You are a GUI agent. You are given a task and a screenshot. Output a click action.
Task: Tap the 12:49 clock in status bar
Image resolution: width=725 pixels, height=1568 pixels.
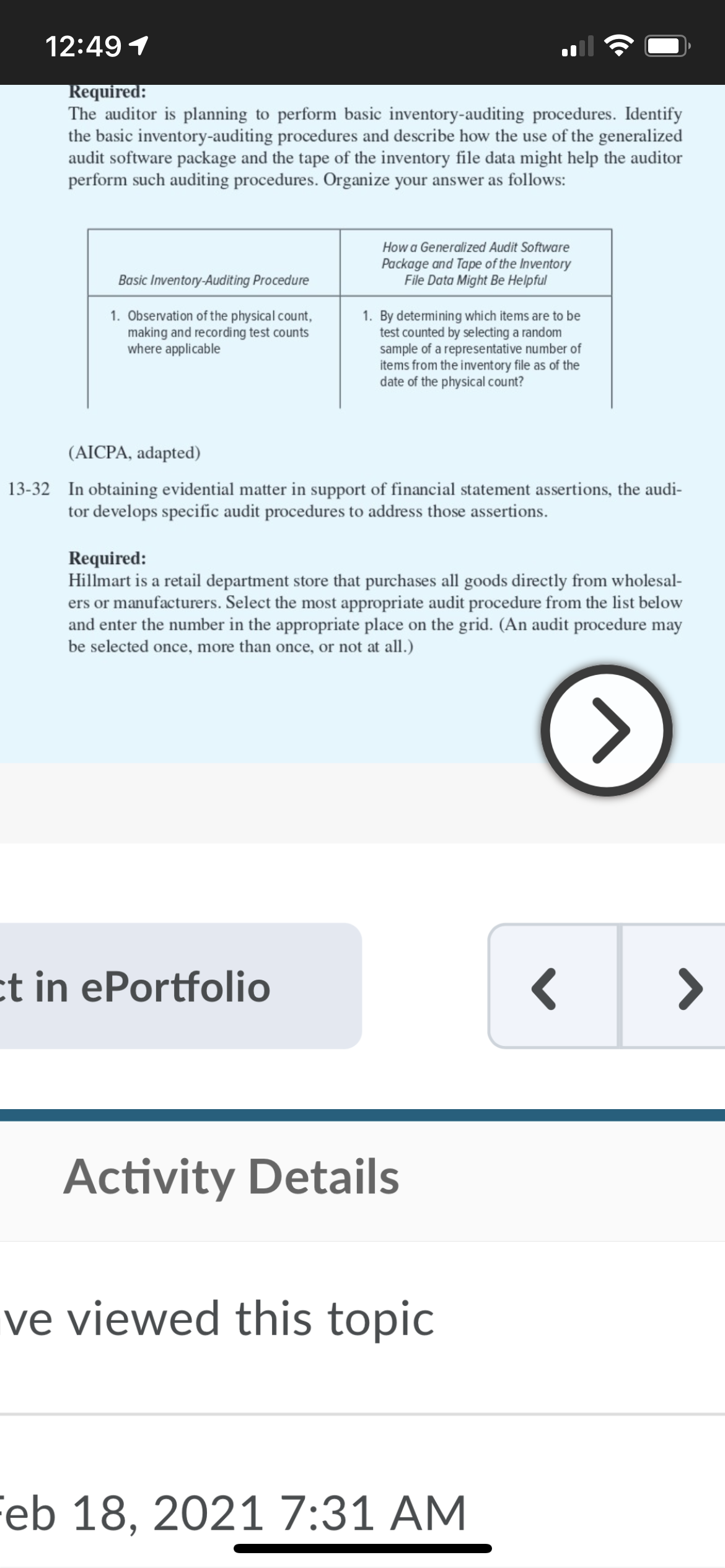tap(83, 46)
